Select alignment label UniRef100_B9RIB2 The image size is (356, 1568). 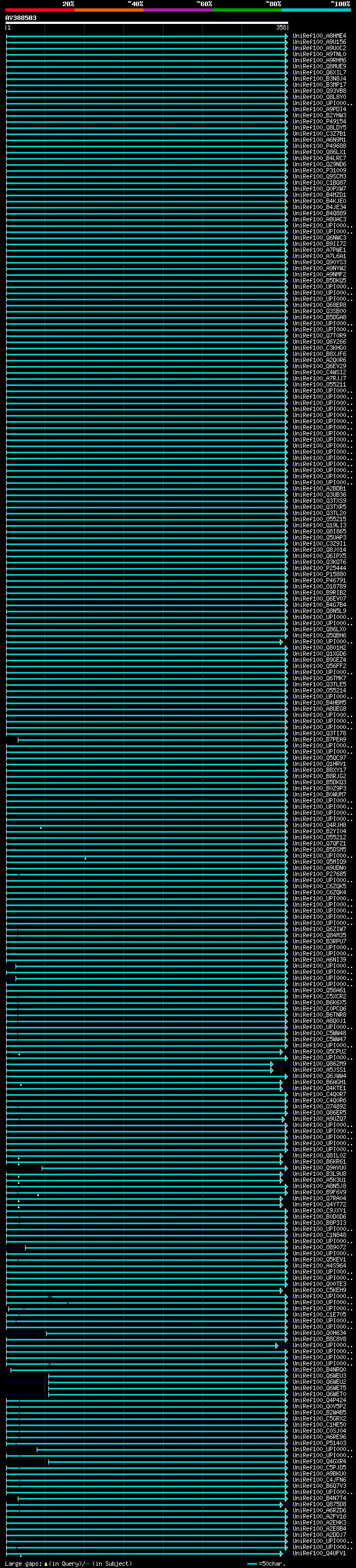click(319, 593)
